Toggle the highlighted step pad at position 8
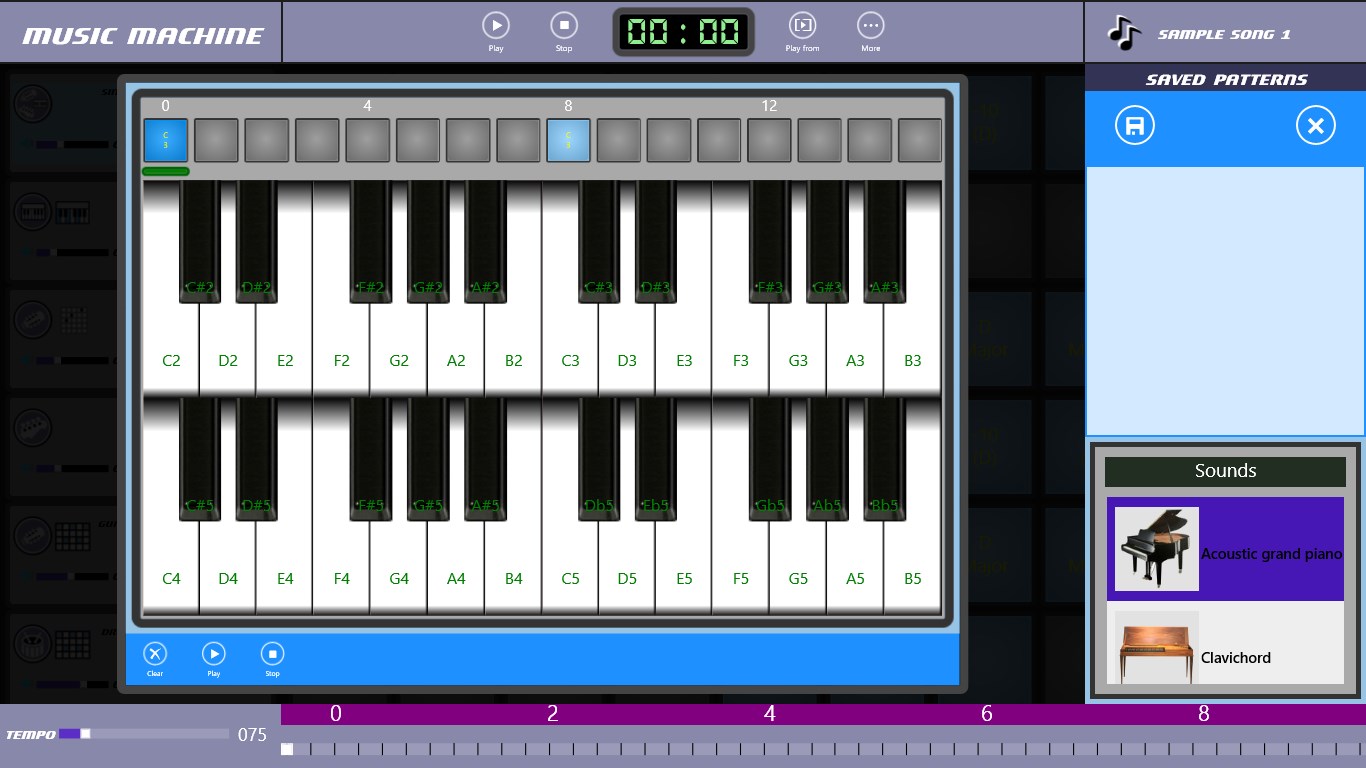The height and width of the screenshot is (768, 1366). click(x=568, y=140)
